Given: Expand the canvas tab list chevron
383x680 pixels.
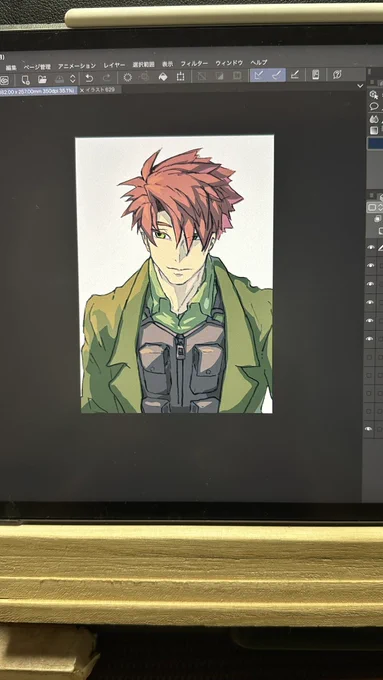Looking at the screenshot, I should (360, 86).
